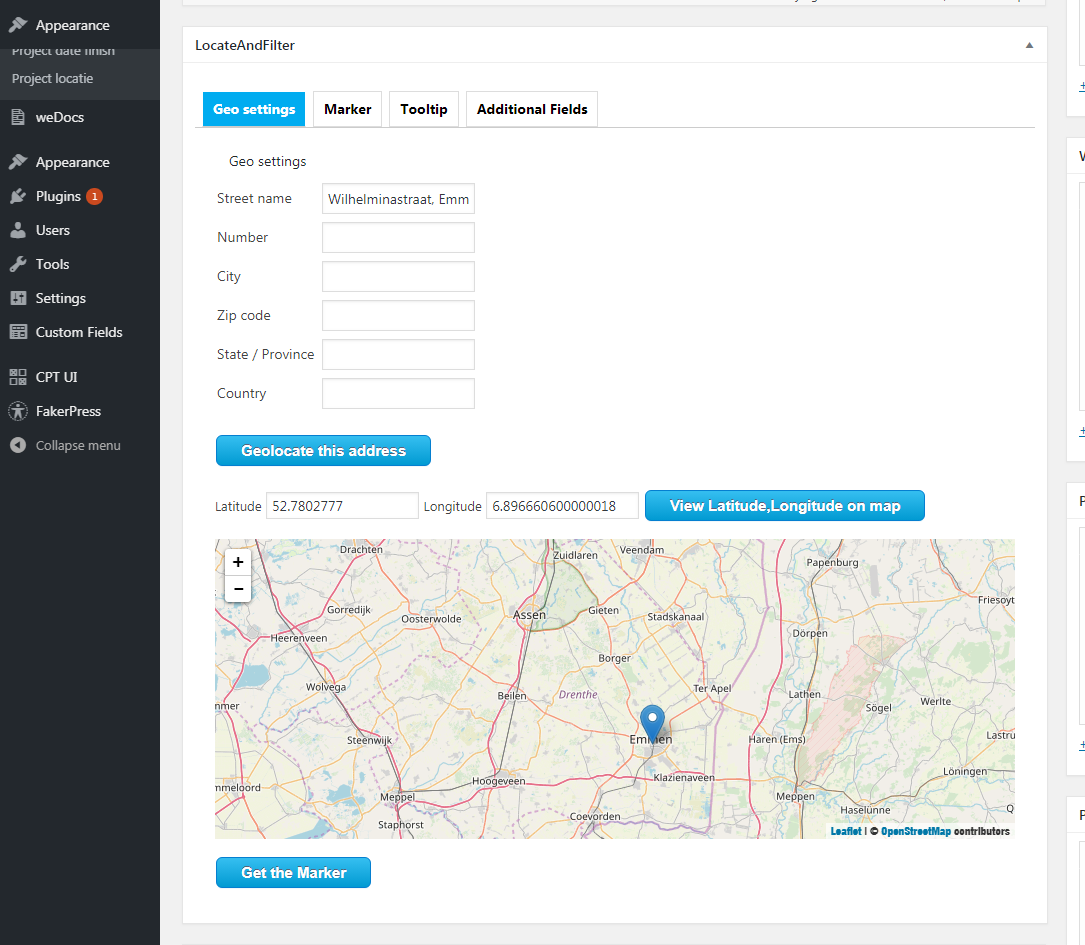1085x945 pixels.
Task: Open the weDocs menu icon
Action: [x=18, y=117]
